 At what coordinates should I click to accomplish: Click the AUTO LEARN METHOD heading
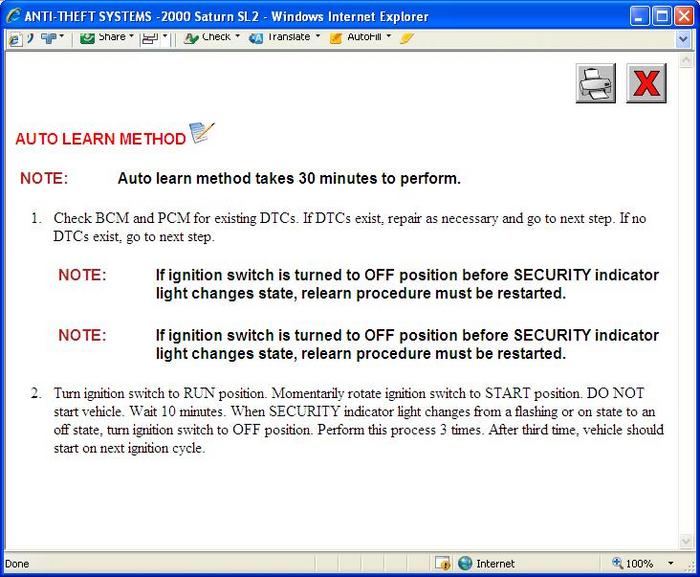click(100, 139)
